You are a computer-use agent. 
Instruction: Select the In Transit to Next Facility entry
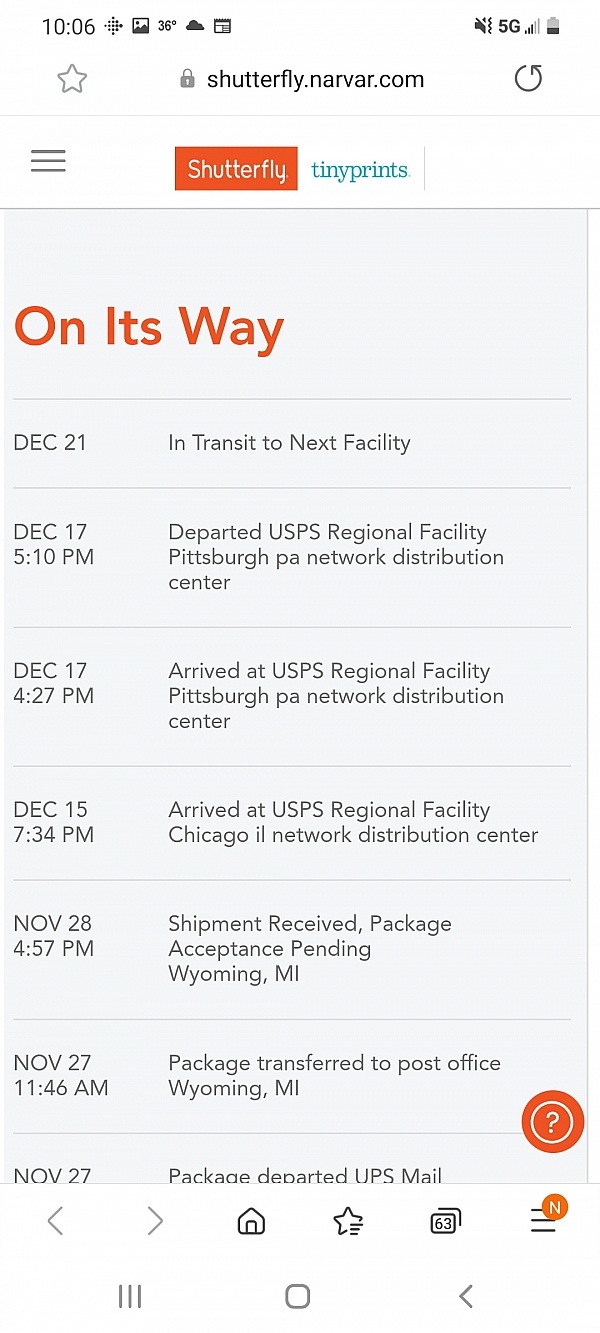(x=289, y=443)
